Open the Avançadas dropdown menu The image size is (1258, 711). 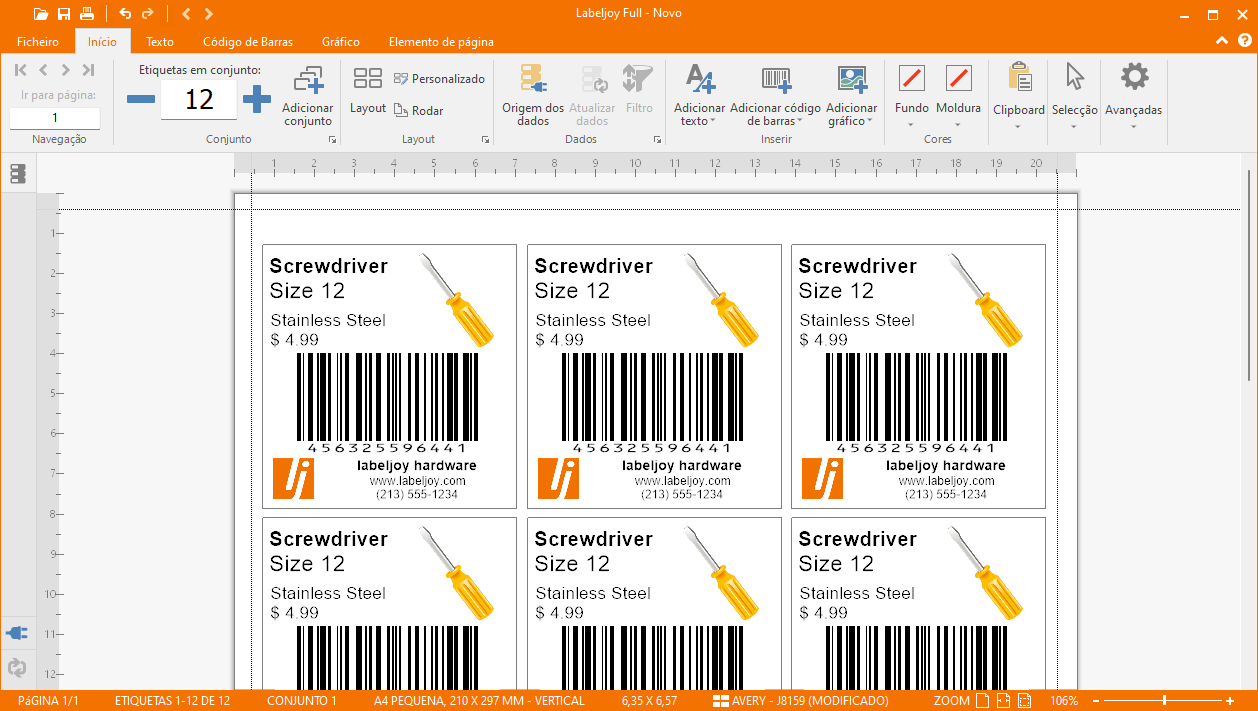tap(1133, 126)
